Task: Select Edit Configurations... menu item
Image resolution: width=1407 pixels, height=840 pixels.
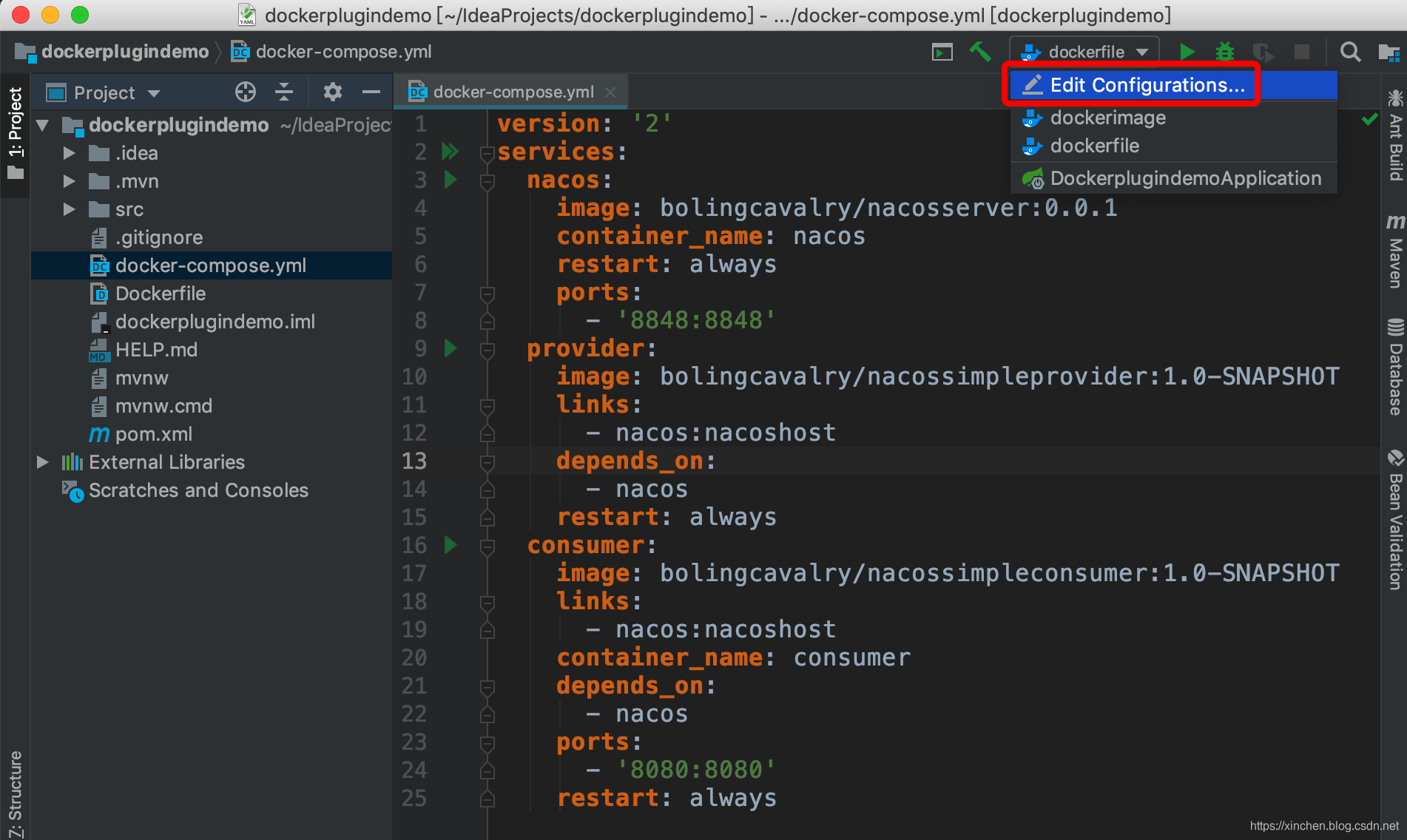Action: (1147, 85)
